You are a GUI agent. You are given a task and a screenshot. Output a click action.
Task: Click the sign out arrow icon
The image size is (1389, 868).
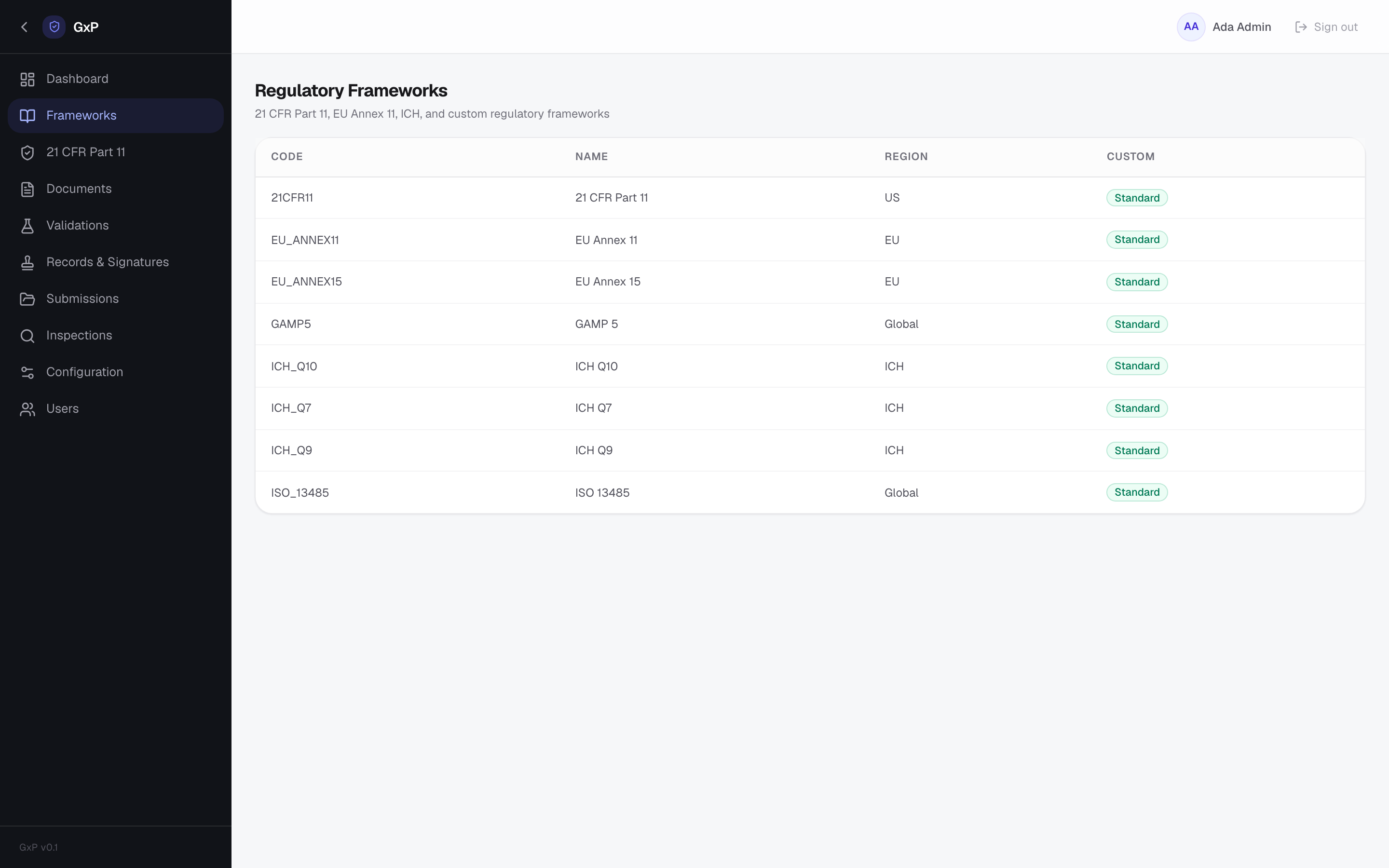1301,27
